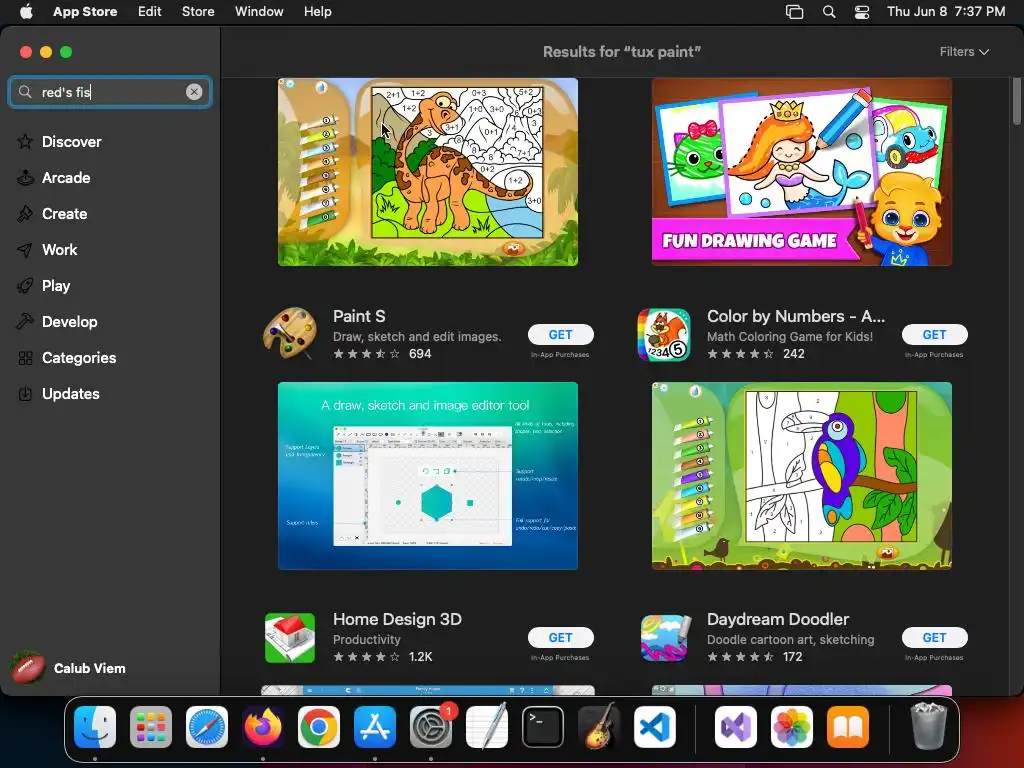Get the Paint S app
This screenshot has width=1024, height=768.
pos(560,334)
